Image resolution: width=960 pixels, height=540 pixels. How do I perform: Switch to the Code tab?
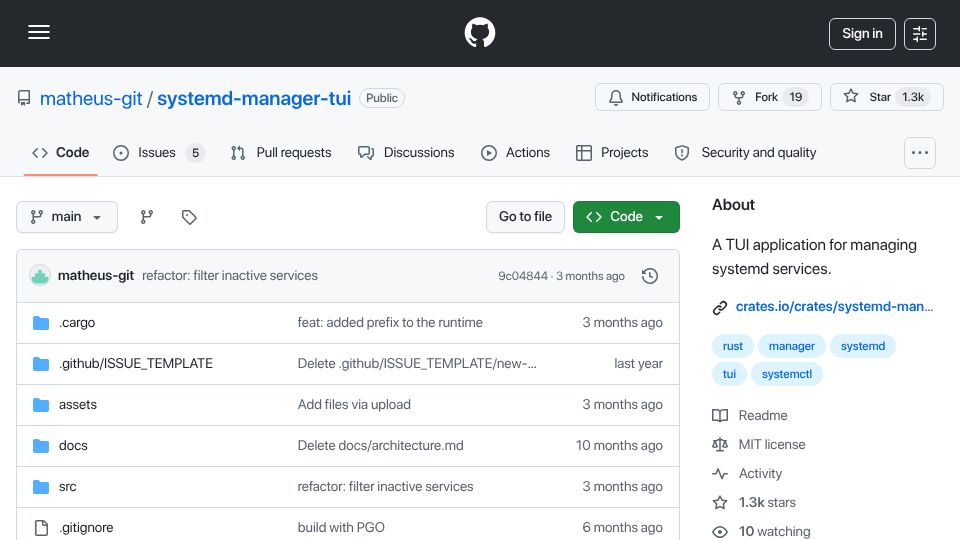pos(61,152)
